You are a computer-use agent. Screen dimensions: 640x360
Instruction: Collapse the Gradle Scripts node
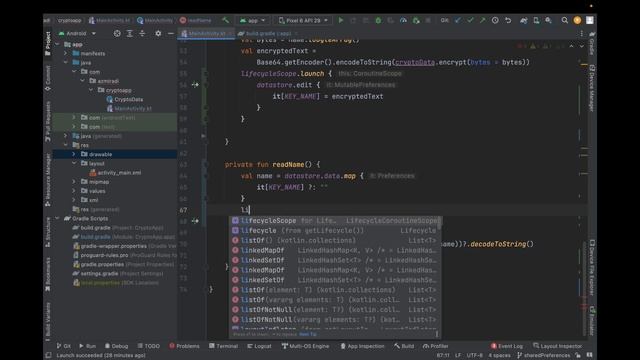[57, 218]
